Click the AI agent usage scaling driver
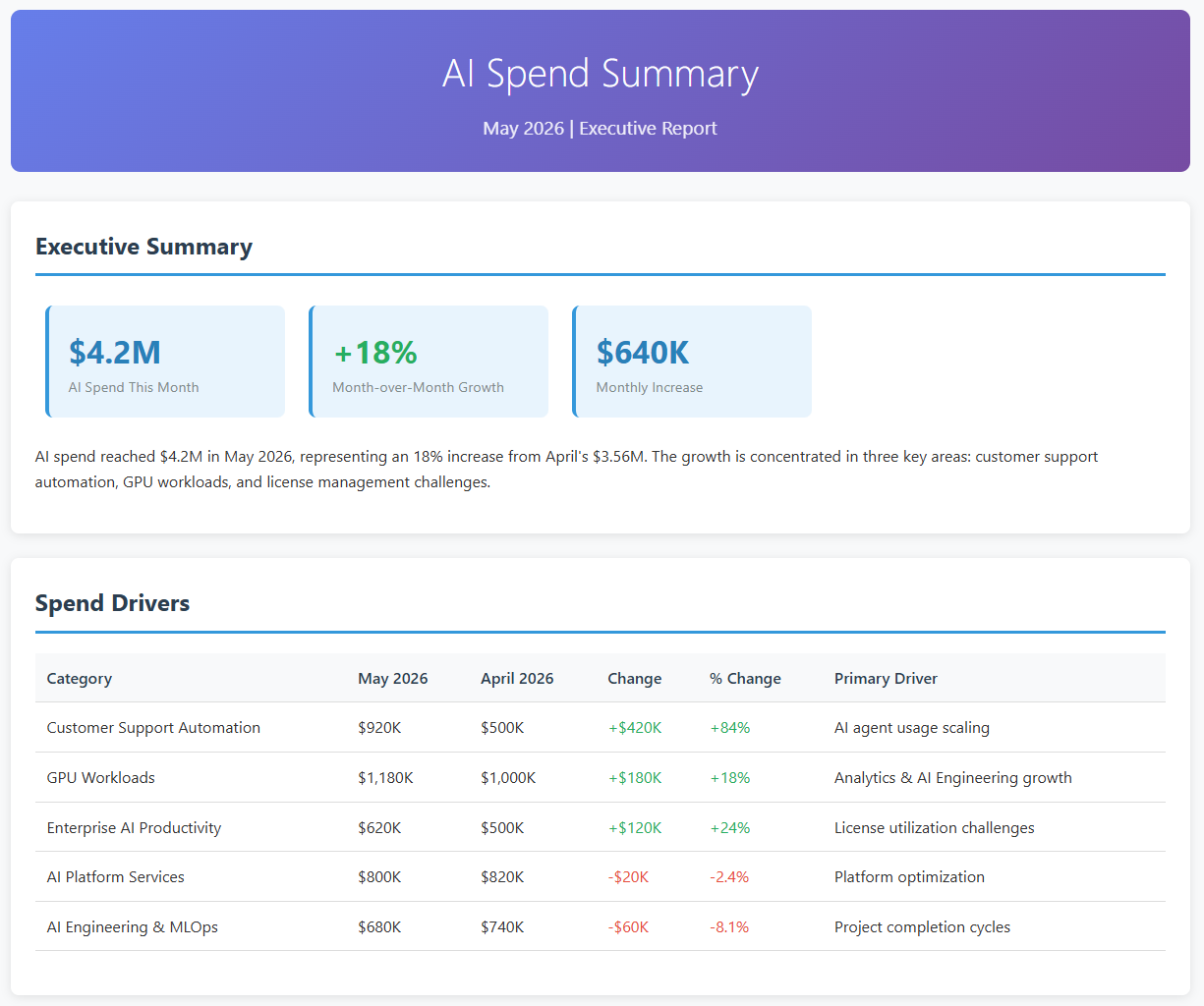This screenshot has width=1204, height=1006. pos(912,728)
